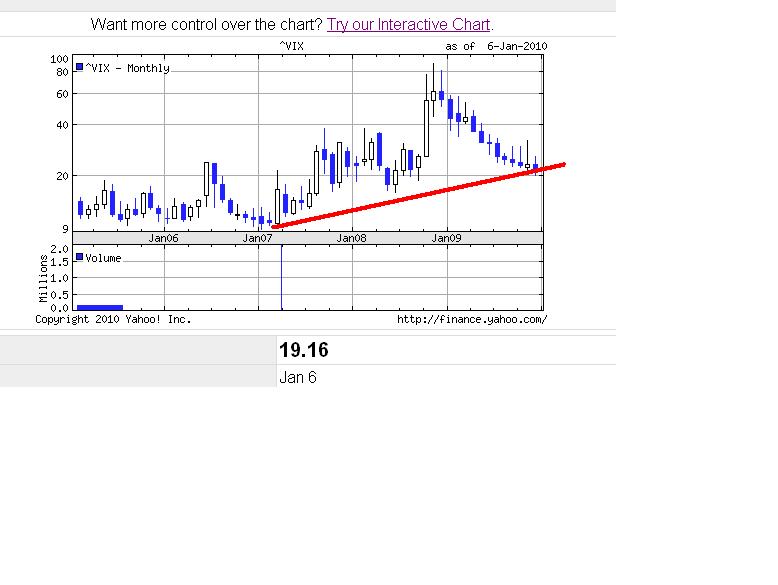Click the '60' price axis label
Image resolution: width=778 pixels, height=585 pixels.
[63, 94]
